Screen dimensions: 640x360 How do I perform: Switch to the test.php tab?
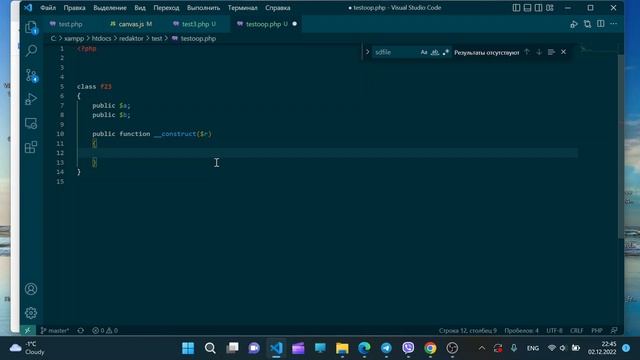pyautogui.click(x=70, y=24)
